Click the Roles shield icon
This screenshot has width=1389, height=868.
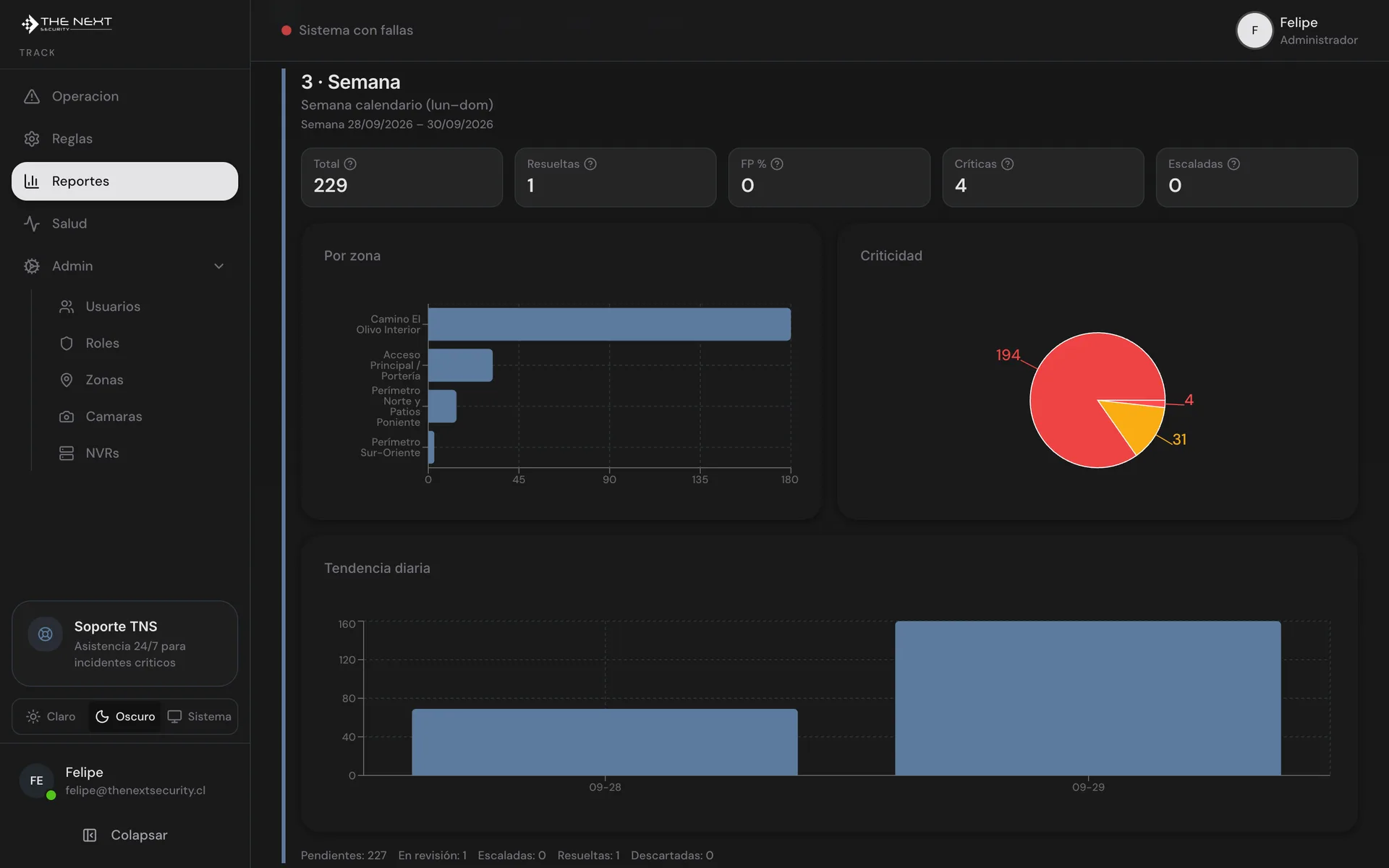pyautogui.click(x=67, y=344)
